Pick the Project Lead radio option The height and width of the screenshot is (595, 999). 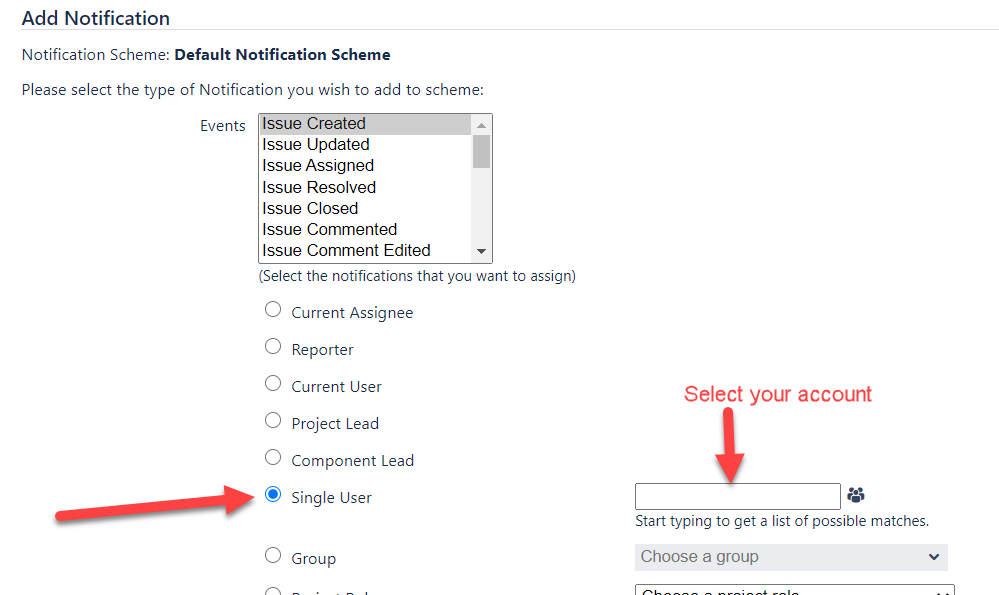273,420
